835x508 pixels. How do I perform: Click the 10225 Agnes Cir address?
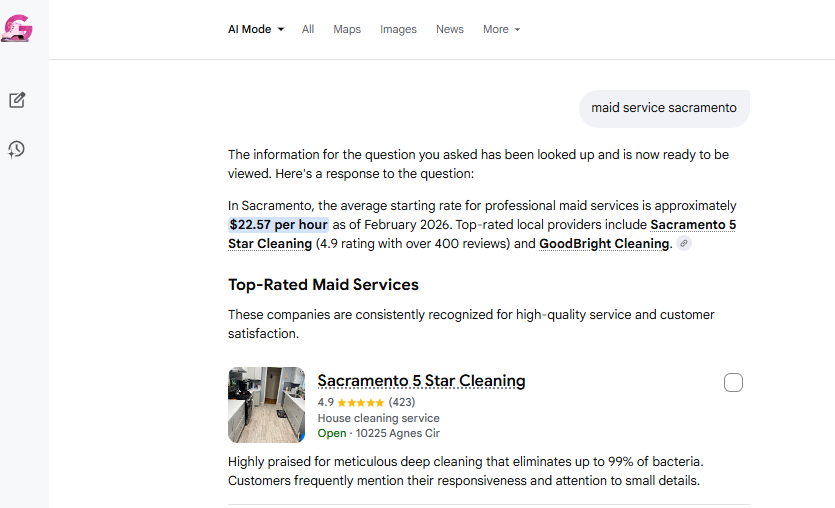pyautogui.click(x=397, y=433)
